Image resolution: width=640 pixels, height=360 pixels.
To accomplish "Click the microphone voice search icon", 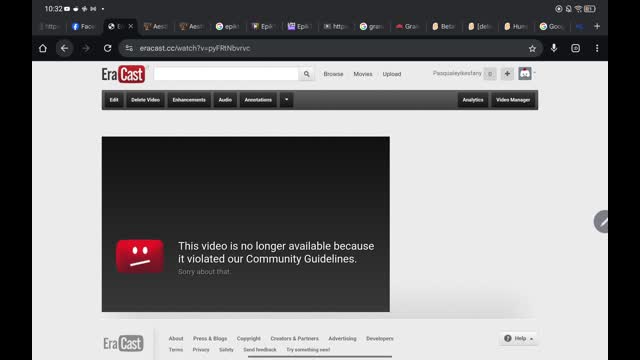I will [x=554, y=48].
